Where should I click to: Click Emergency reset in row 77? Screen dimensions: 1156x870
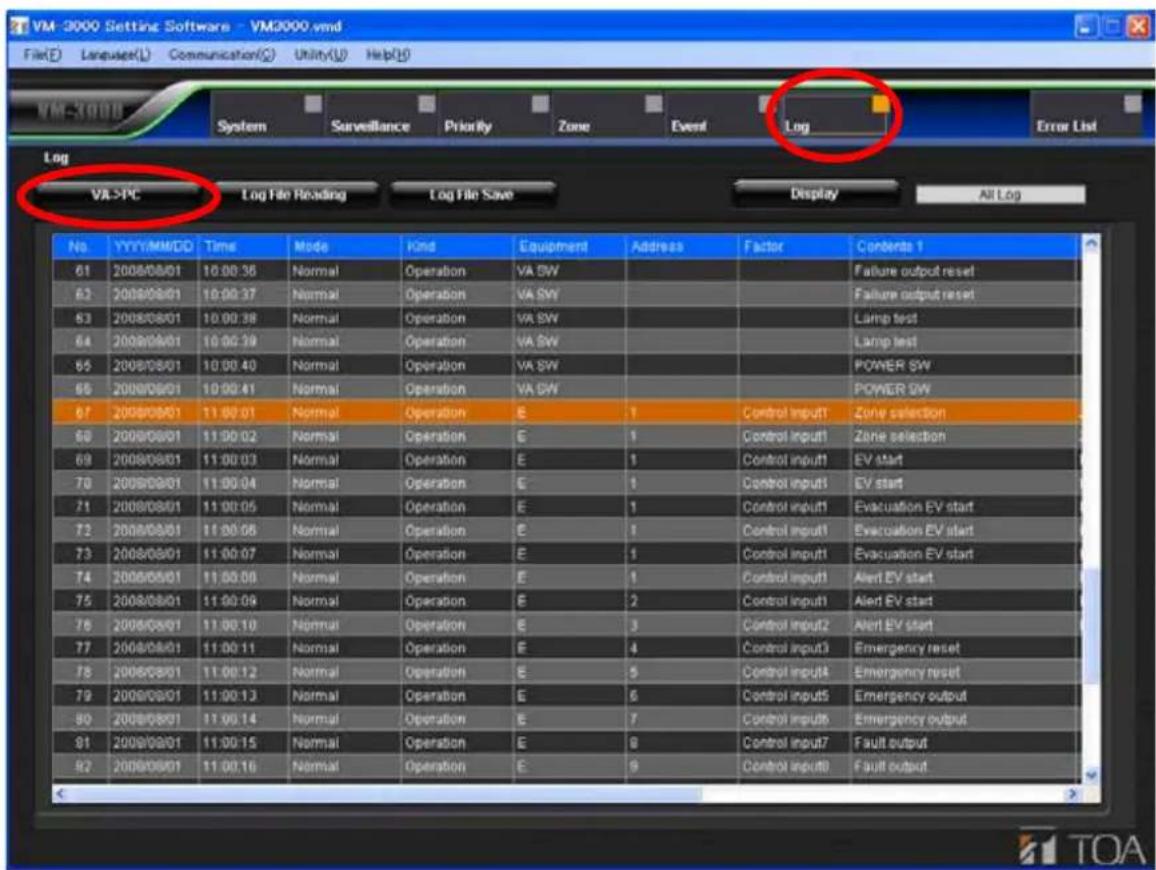click(907, 649)
